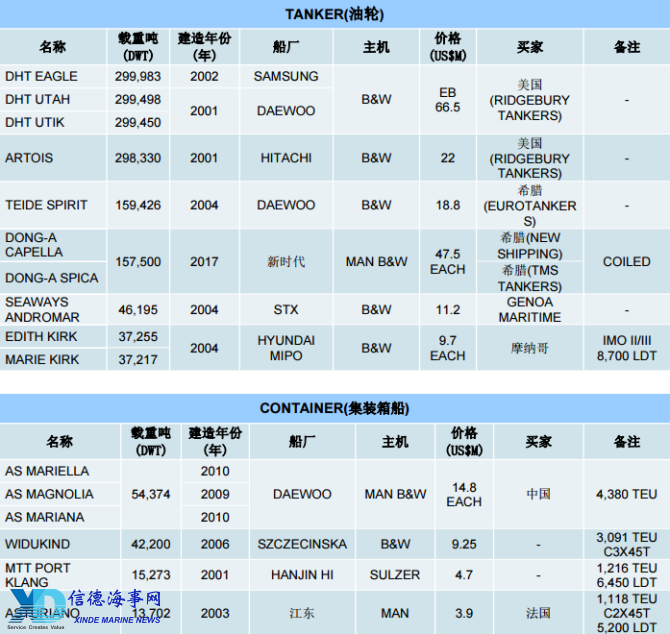Click the 2017 build year cell

tap(204, 261)
